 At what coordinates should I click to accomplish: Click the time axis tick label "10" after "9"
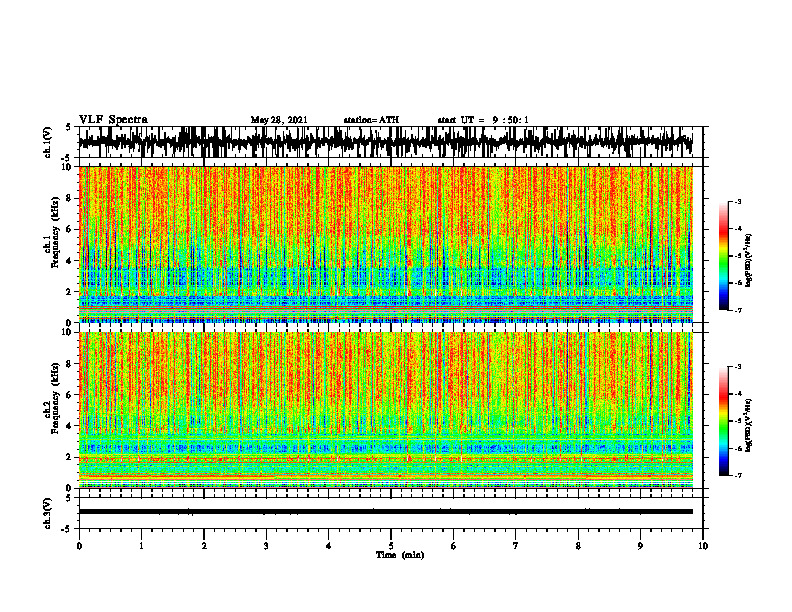tap(703, 546)
